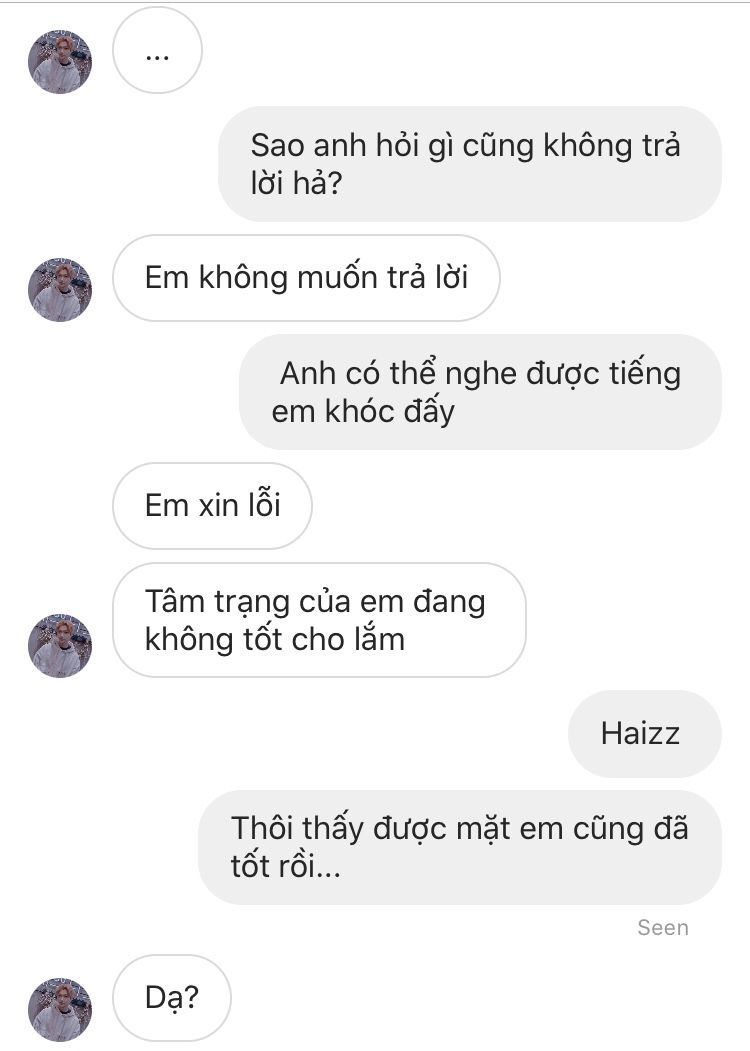Click the 'Tâm trạng của em đang không tốt cho lắm' message

[x=319, y=620]
